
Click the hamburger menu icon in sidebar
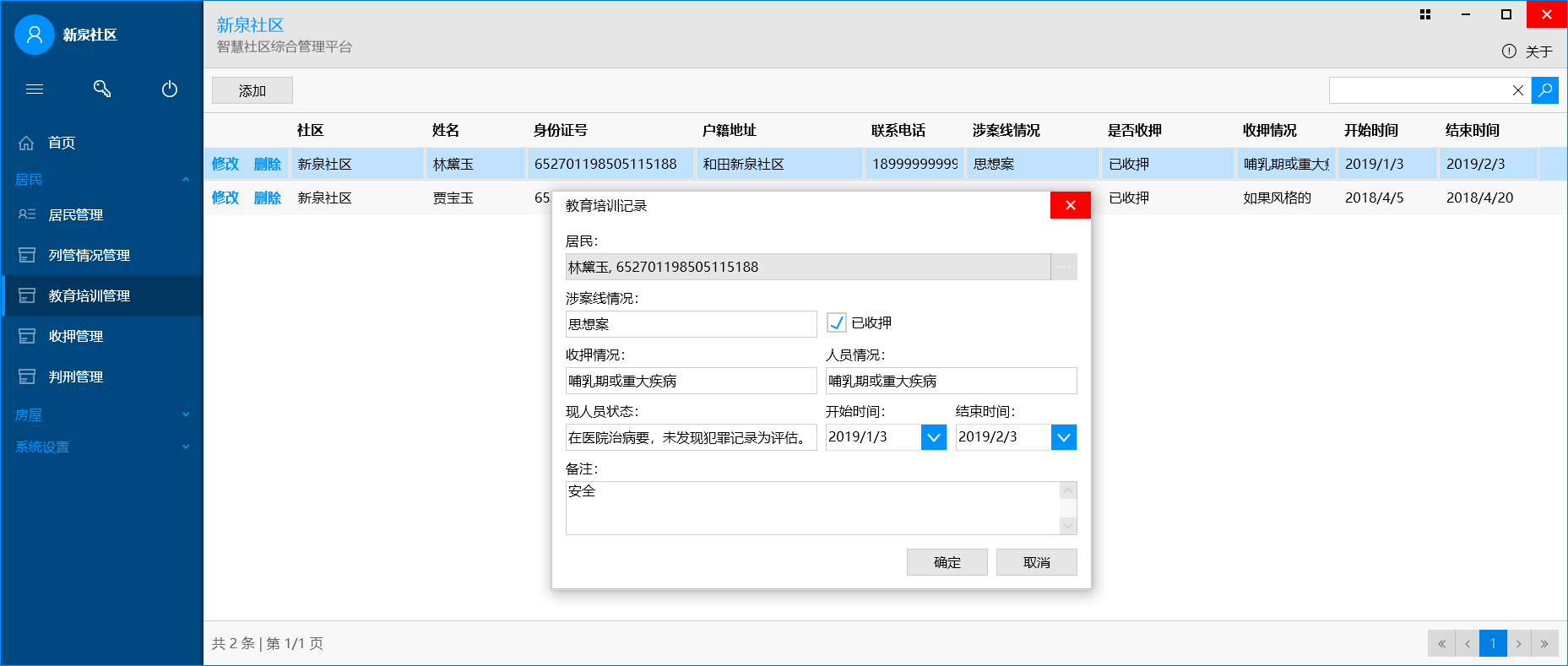(35, 89)
